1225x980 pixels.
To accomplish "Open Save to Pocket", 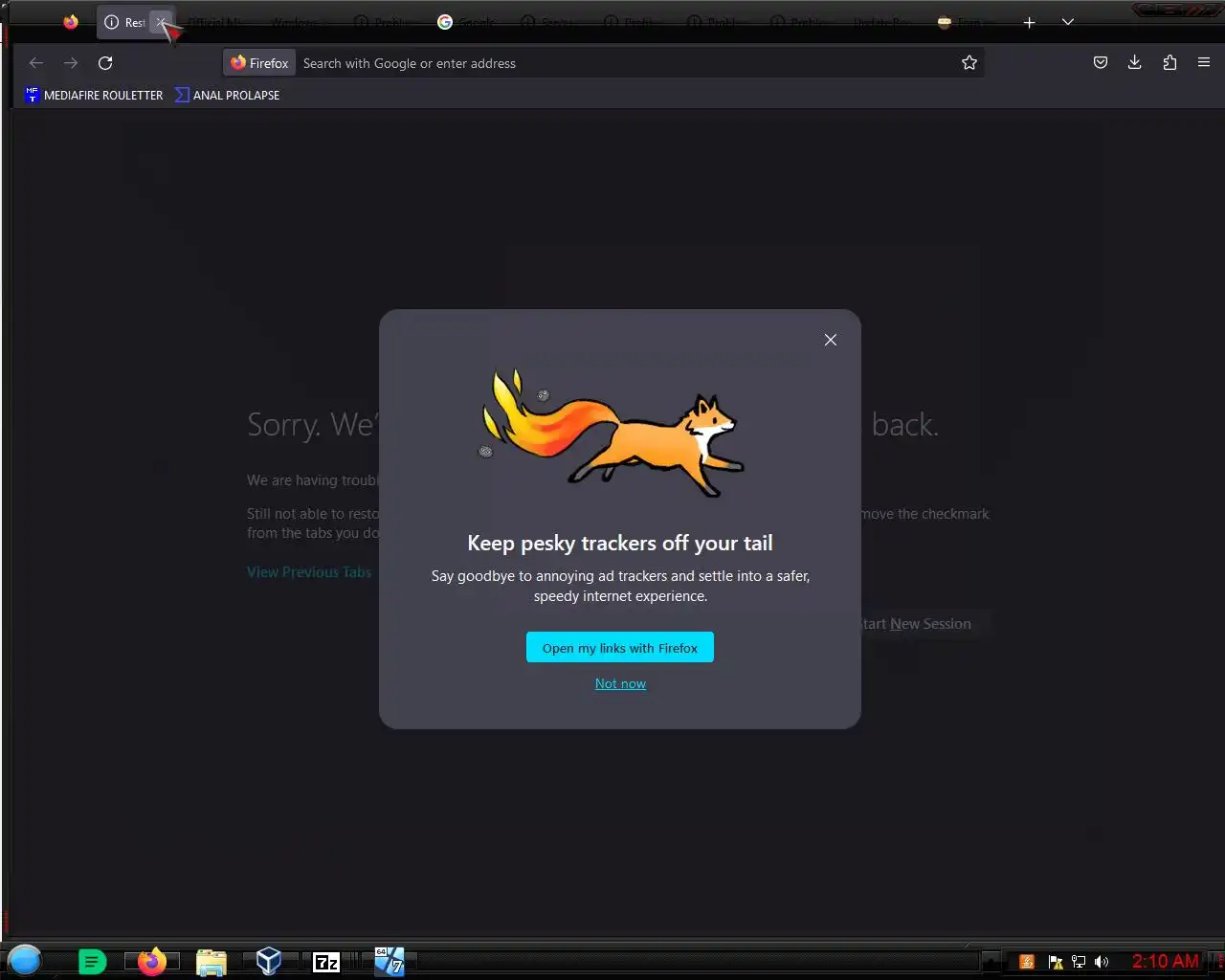I will click(x=1101, y=63).
